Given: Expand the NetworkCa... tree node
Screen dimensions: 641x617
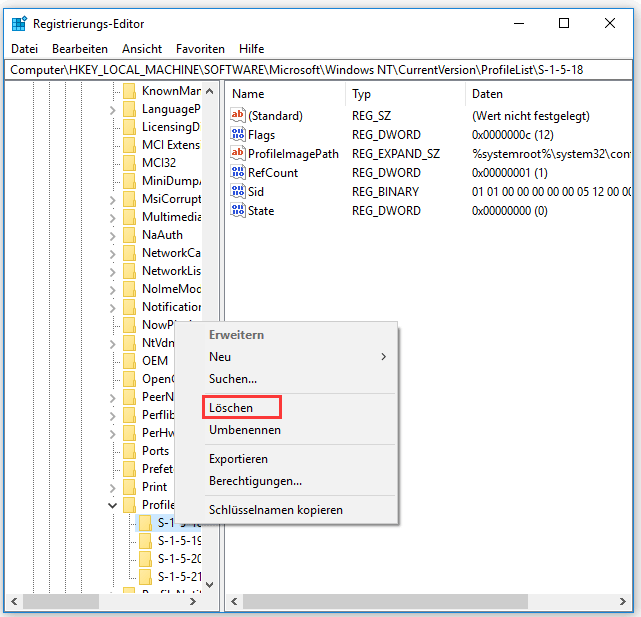Looking at the screenshot, I should tap(112, 254).
